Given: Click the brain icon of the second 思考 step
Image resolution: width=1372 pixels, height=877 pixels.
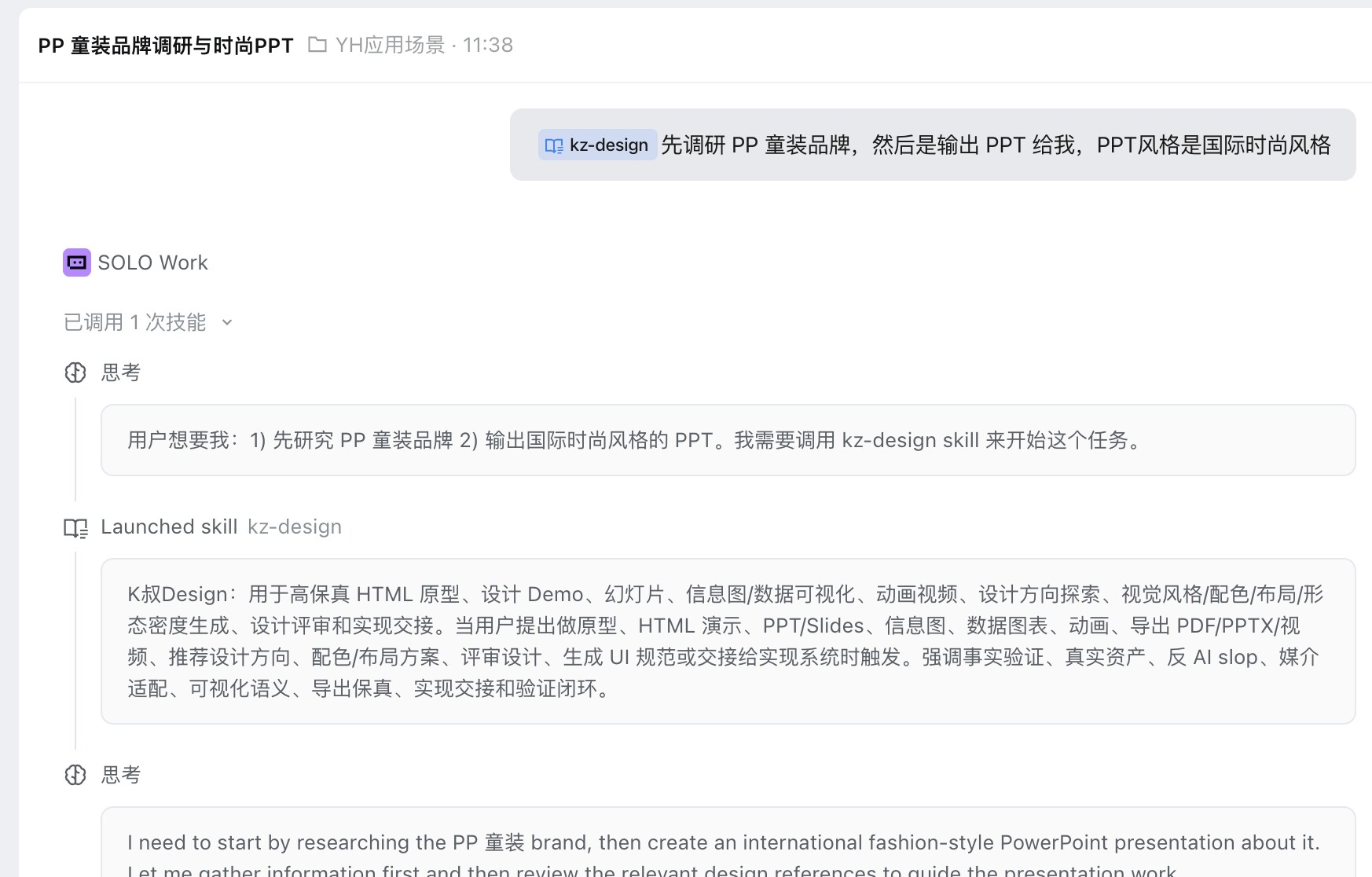Looking at the screenshot, I should 75,775.
